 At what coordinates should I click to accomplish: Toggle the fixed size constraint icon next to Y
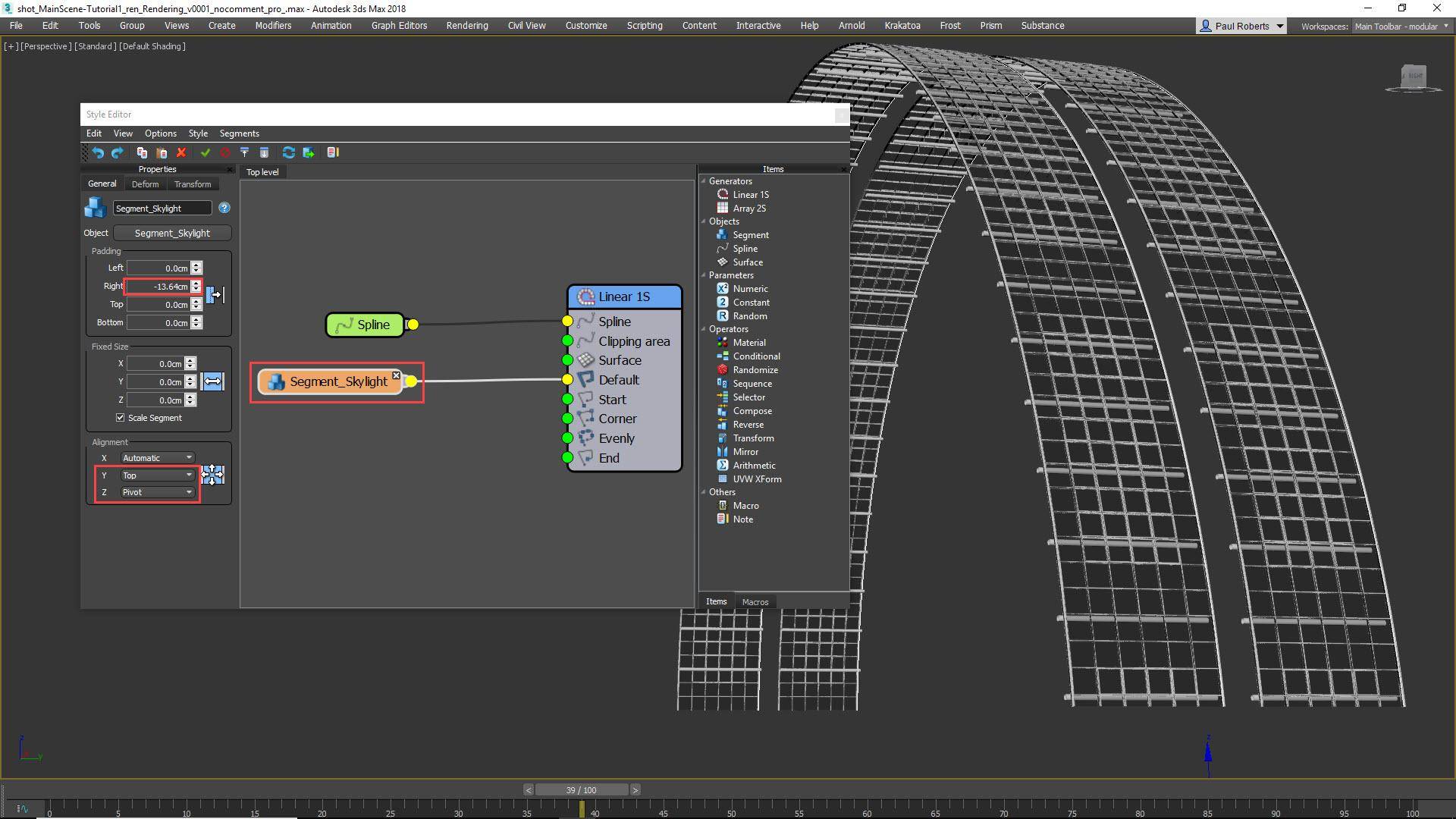click(213, 381)
